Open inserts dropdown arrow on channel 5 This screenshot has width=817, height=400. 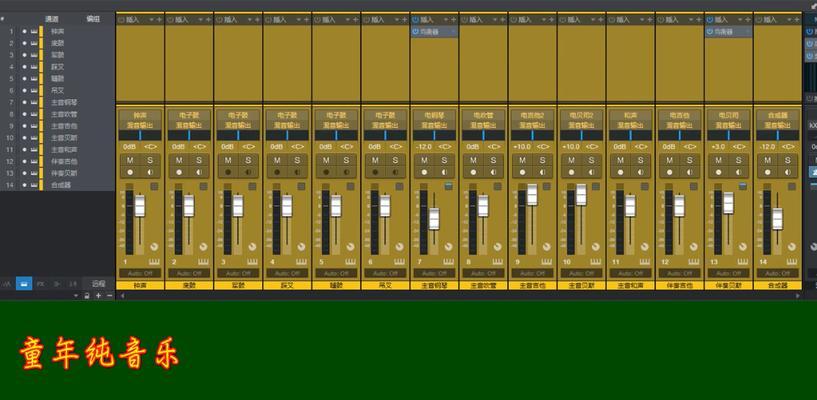[x=347, y=20]
